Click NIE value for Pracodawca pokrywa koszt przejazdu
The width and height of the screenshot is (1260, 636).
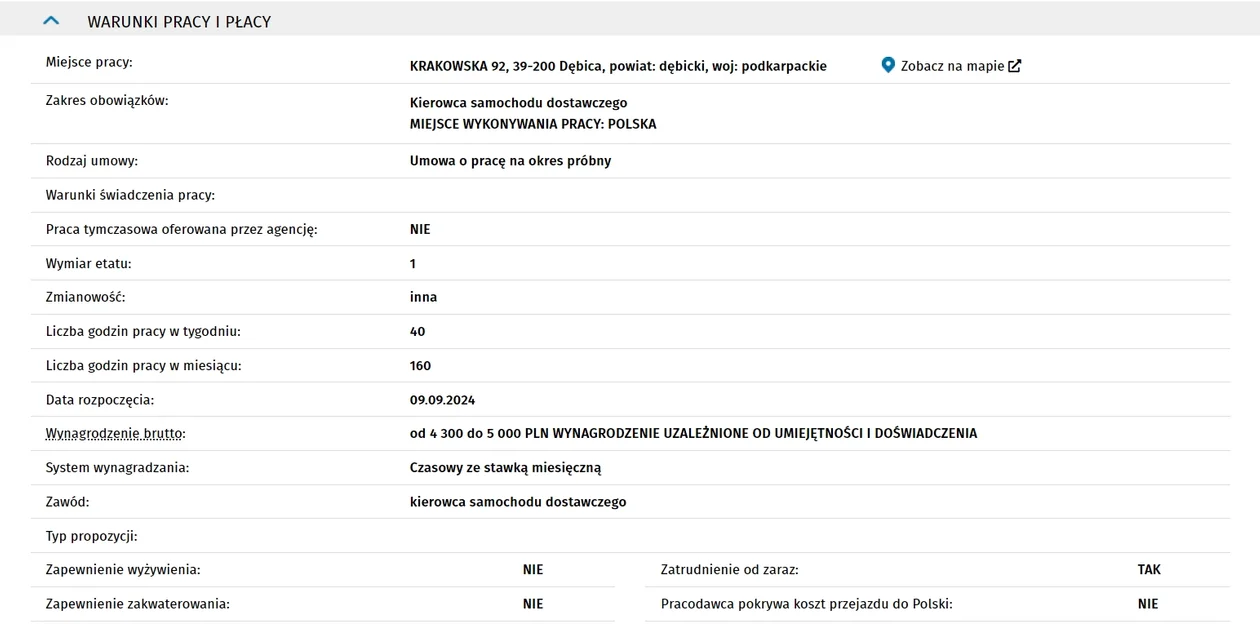[1148, 604]
